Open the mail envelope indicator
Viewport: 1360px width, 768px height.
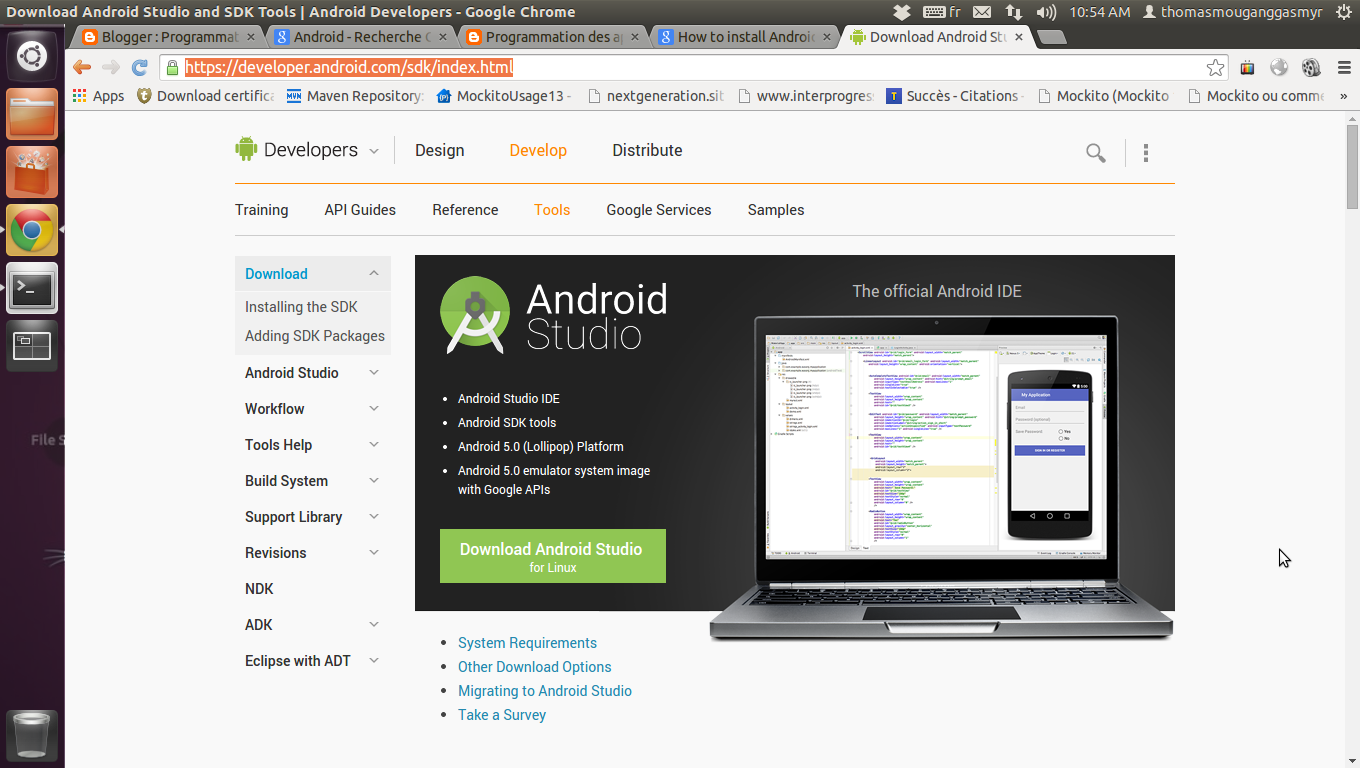point(982,12)
